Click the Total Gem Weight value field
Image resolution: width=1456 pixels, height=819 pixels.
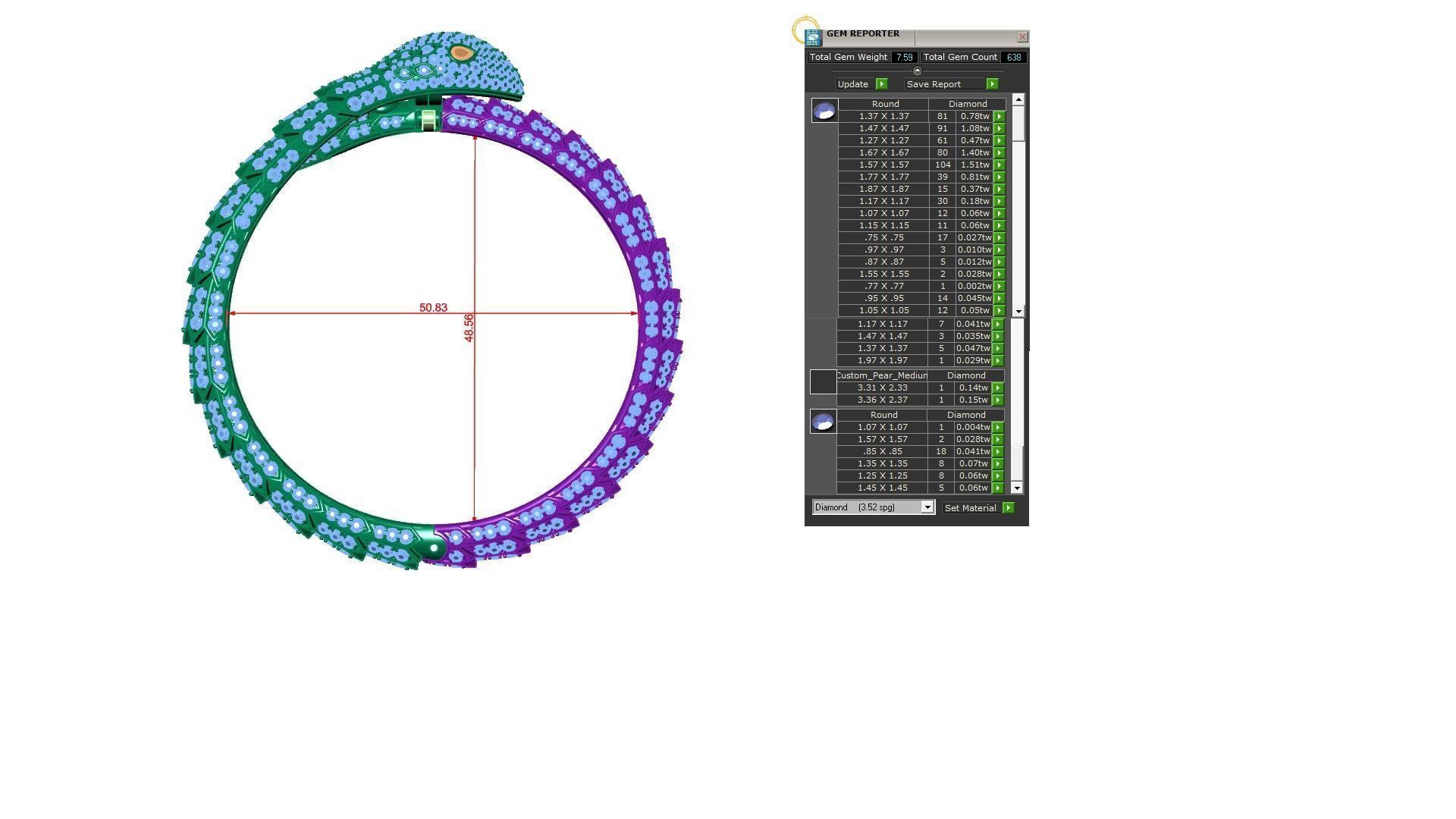pyautogui.click(x=903, y=58)
